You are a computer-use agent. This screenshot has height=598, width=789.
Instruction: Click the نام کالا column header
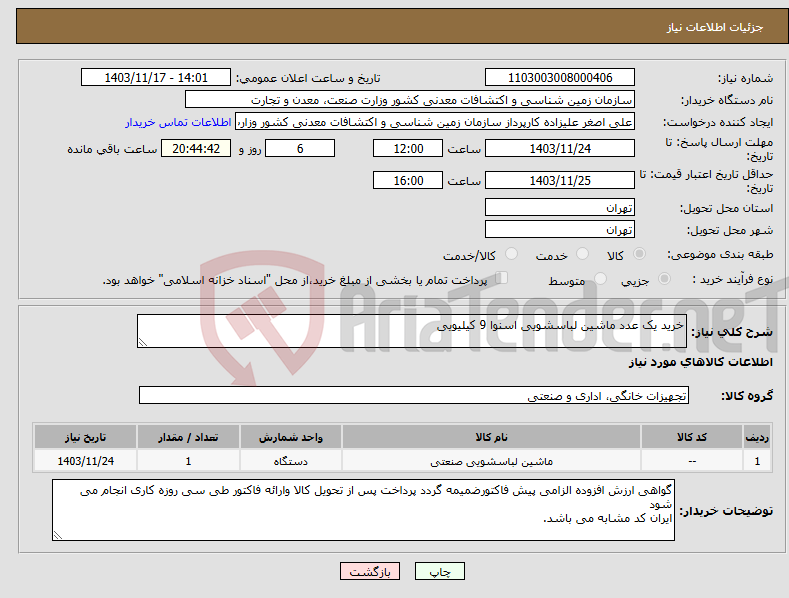(492, 437)
